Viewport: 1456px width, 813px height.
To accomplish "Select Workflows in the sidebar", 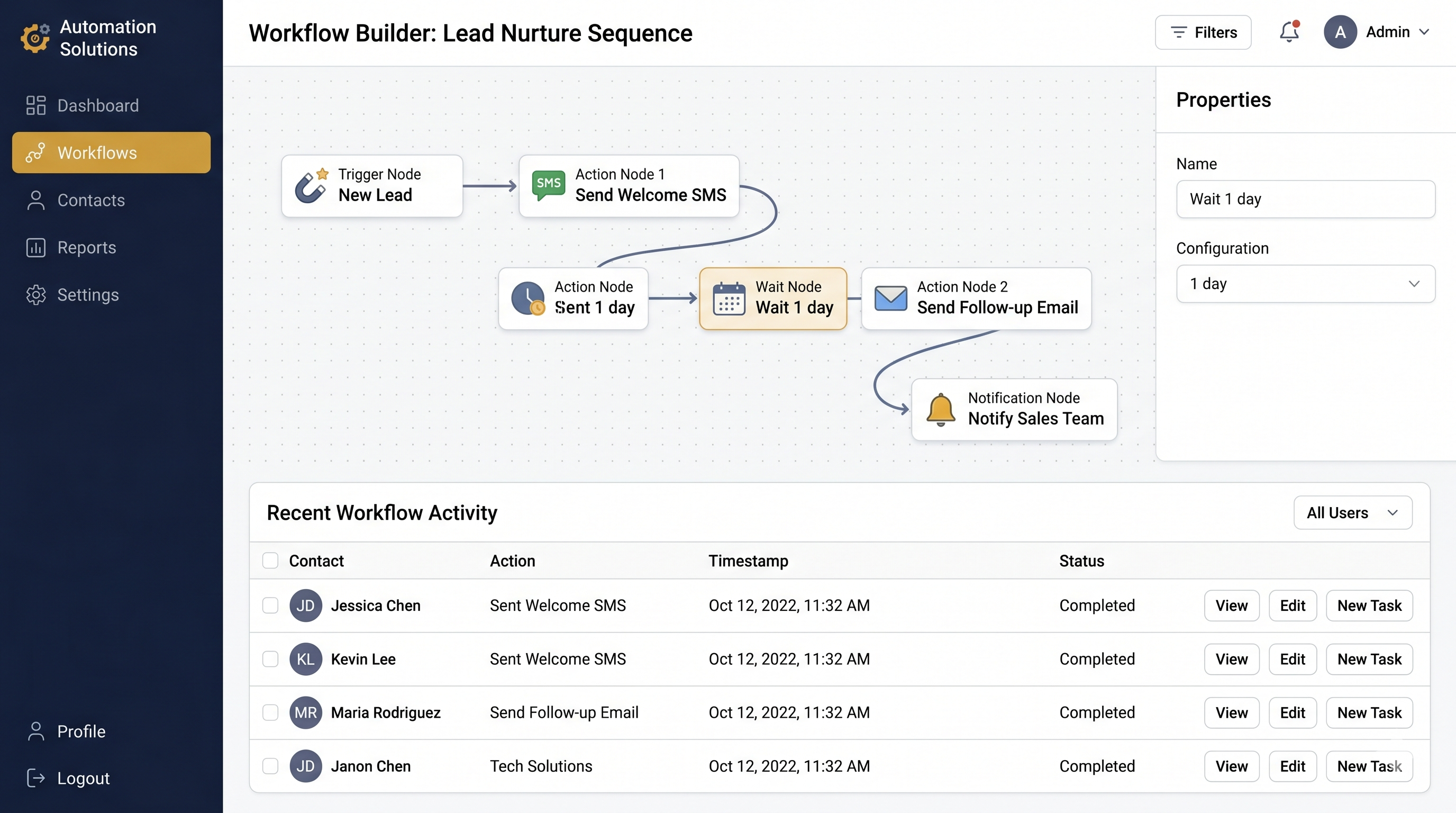I will 111,152.
